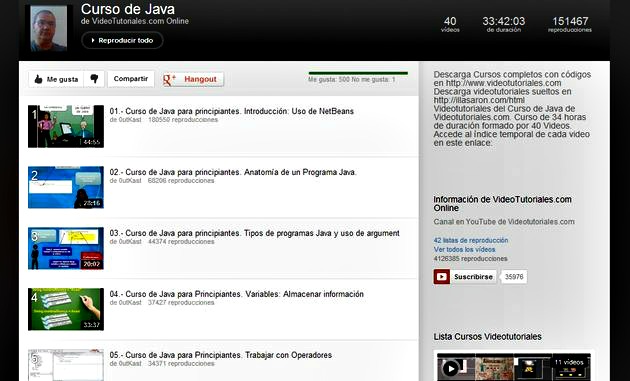This screenshot has height=381, width=630.
Task: Click the thumbs-up Me gusta button
Action: pyautogui.click(x=56, y=79)
